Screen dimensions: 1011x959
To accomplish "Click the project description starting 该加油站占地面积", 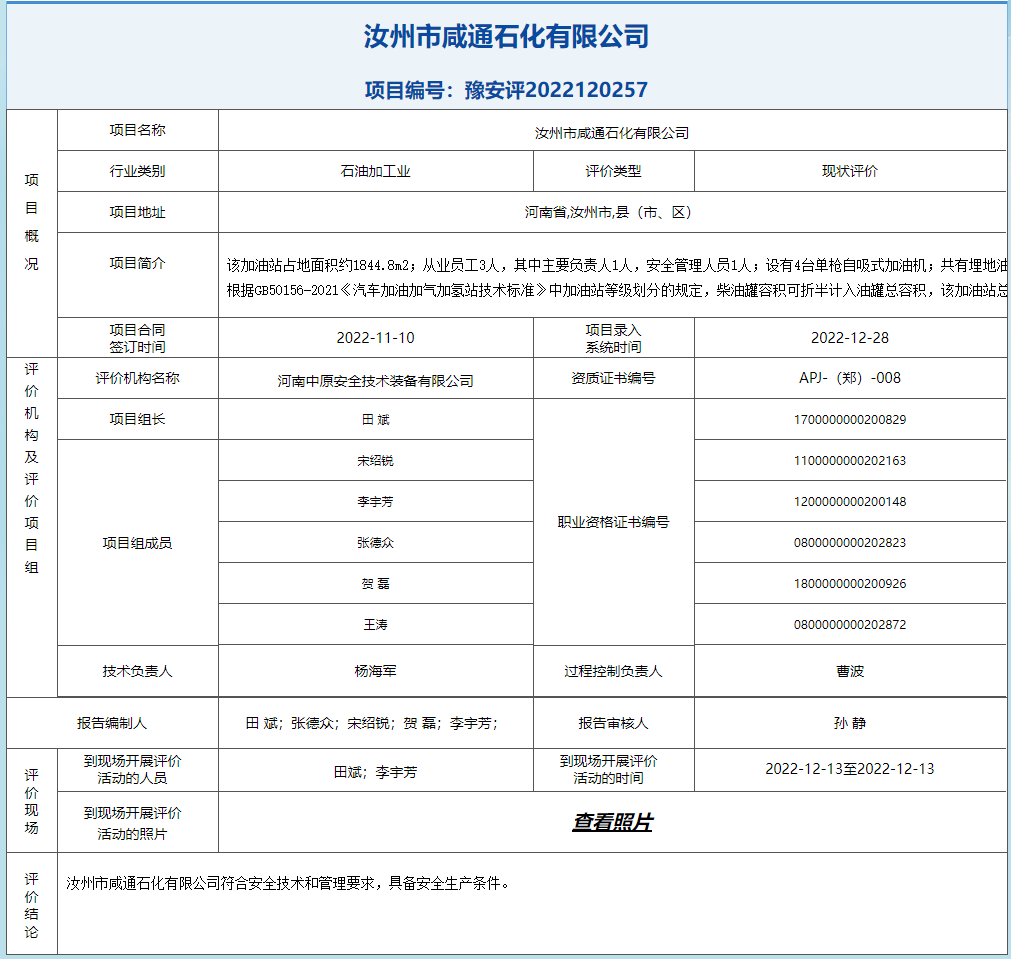I will [616, 265].
